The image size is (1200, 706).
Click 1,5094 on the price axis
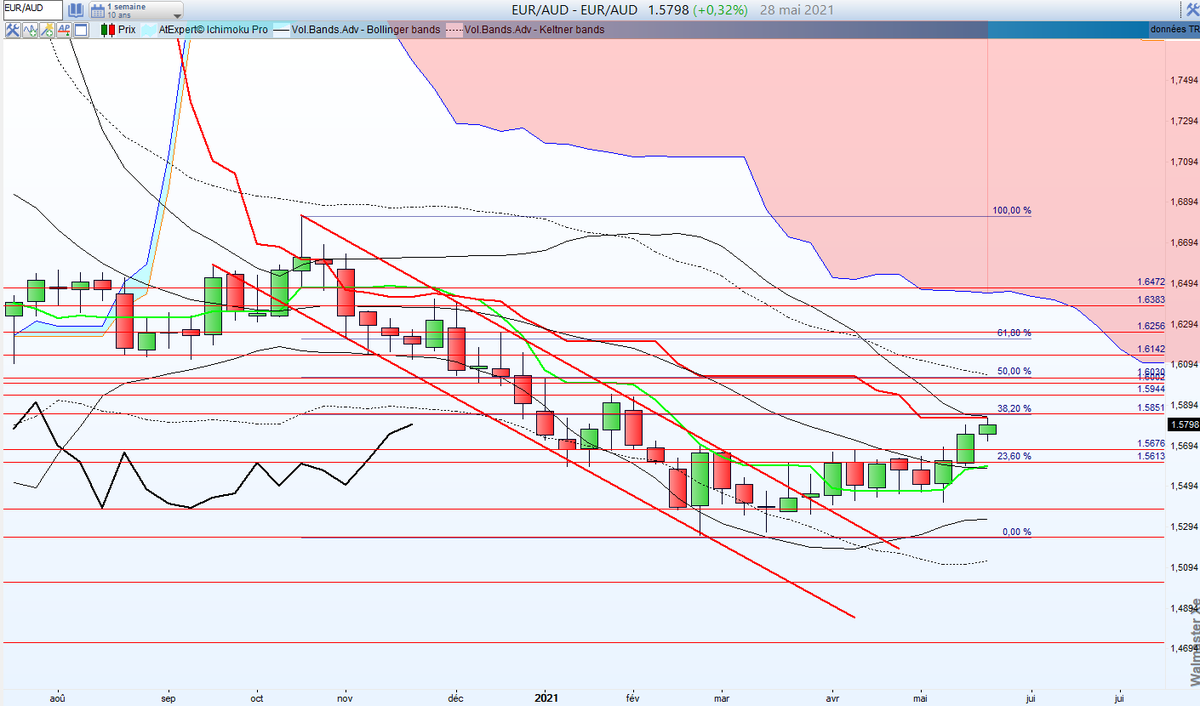1184,567
